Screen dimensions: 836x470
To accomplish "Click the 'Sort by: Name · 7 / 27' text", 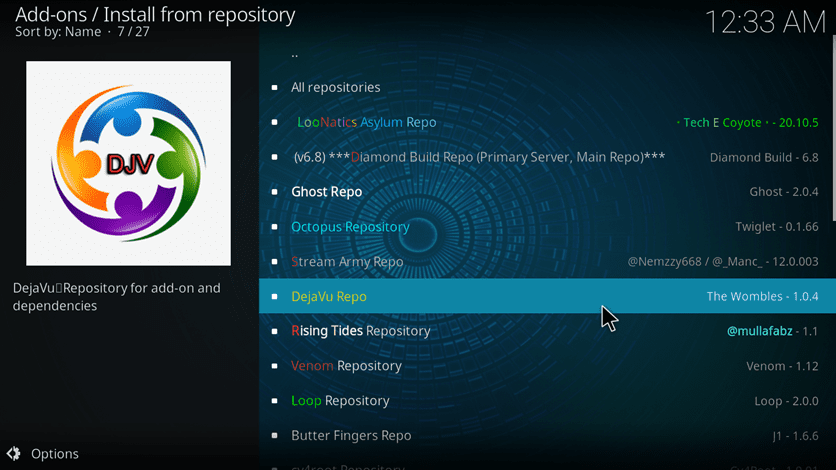I will pos(82,31).
